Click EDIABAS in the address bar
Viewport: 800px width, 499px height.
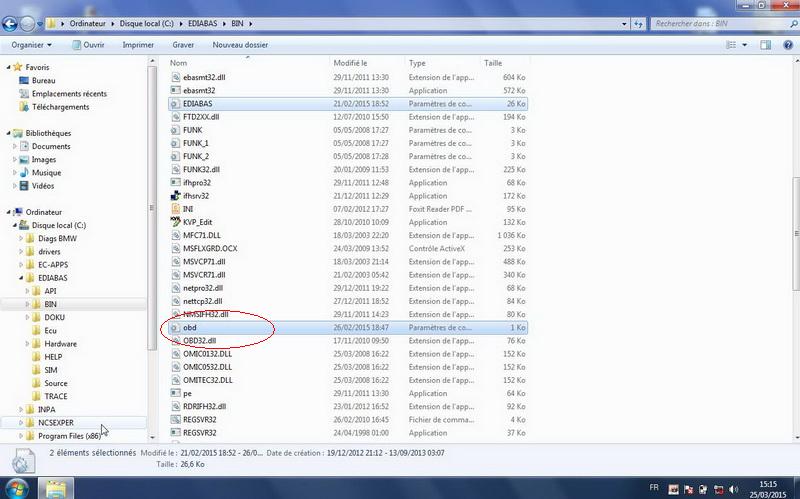203,23
